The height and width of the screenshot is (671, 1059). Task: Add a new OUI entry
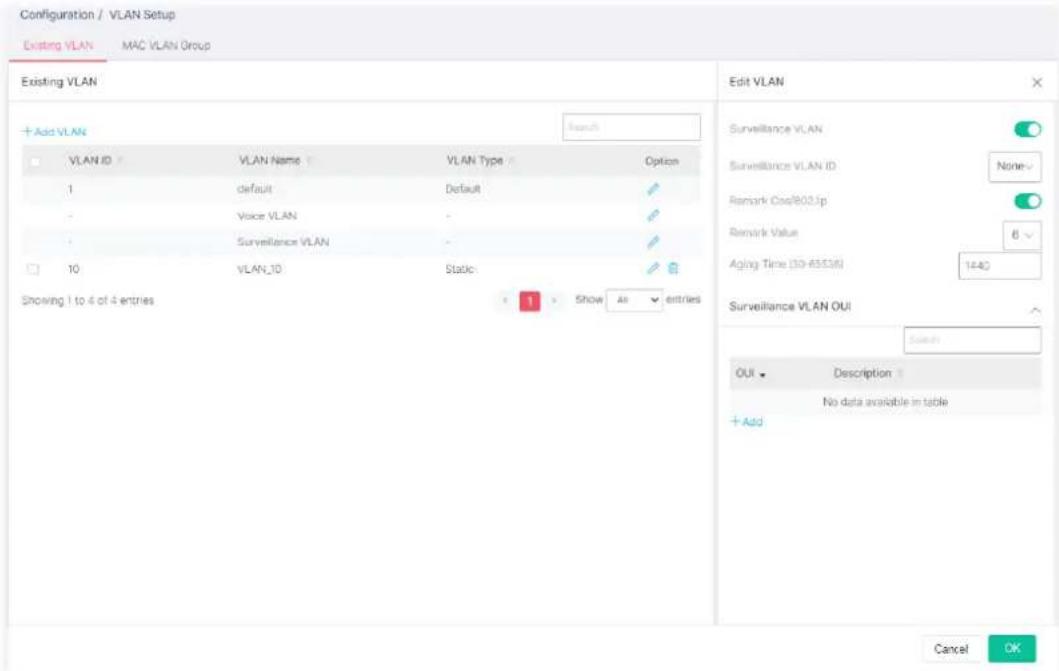746,422
